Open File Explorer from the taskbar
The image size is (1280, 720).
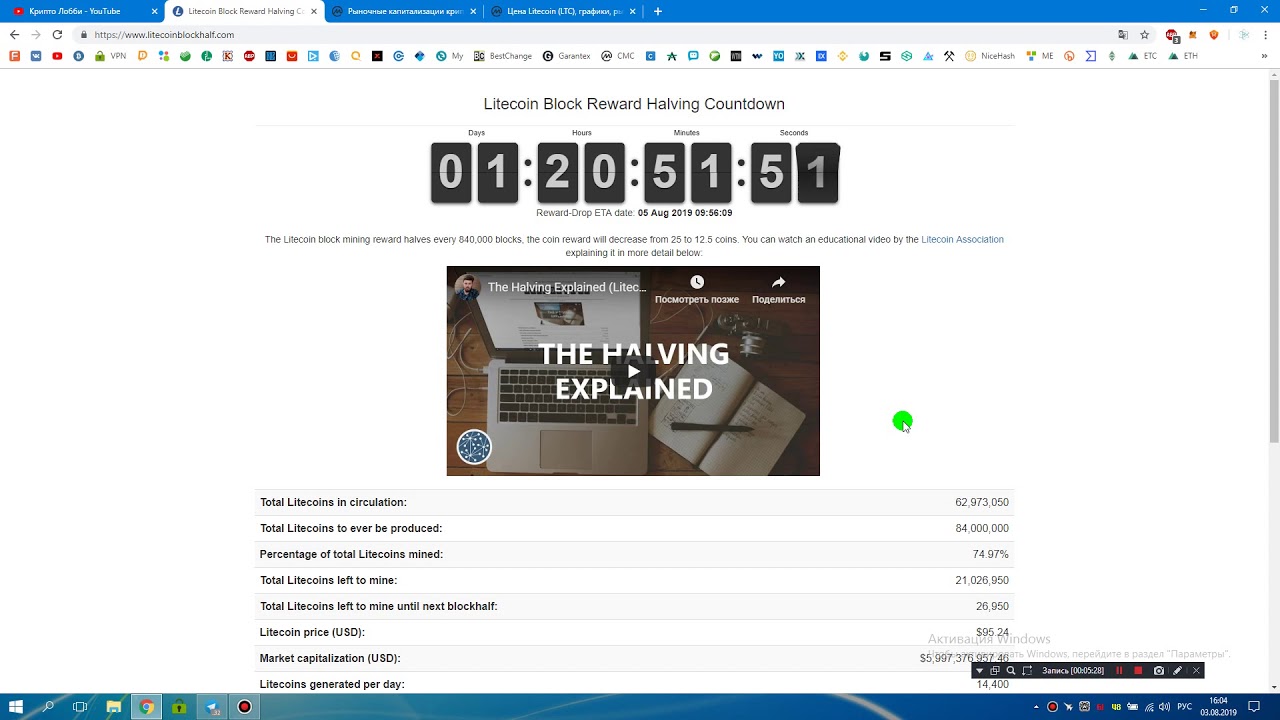[114, 707]
